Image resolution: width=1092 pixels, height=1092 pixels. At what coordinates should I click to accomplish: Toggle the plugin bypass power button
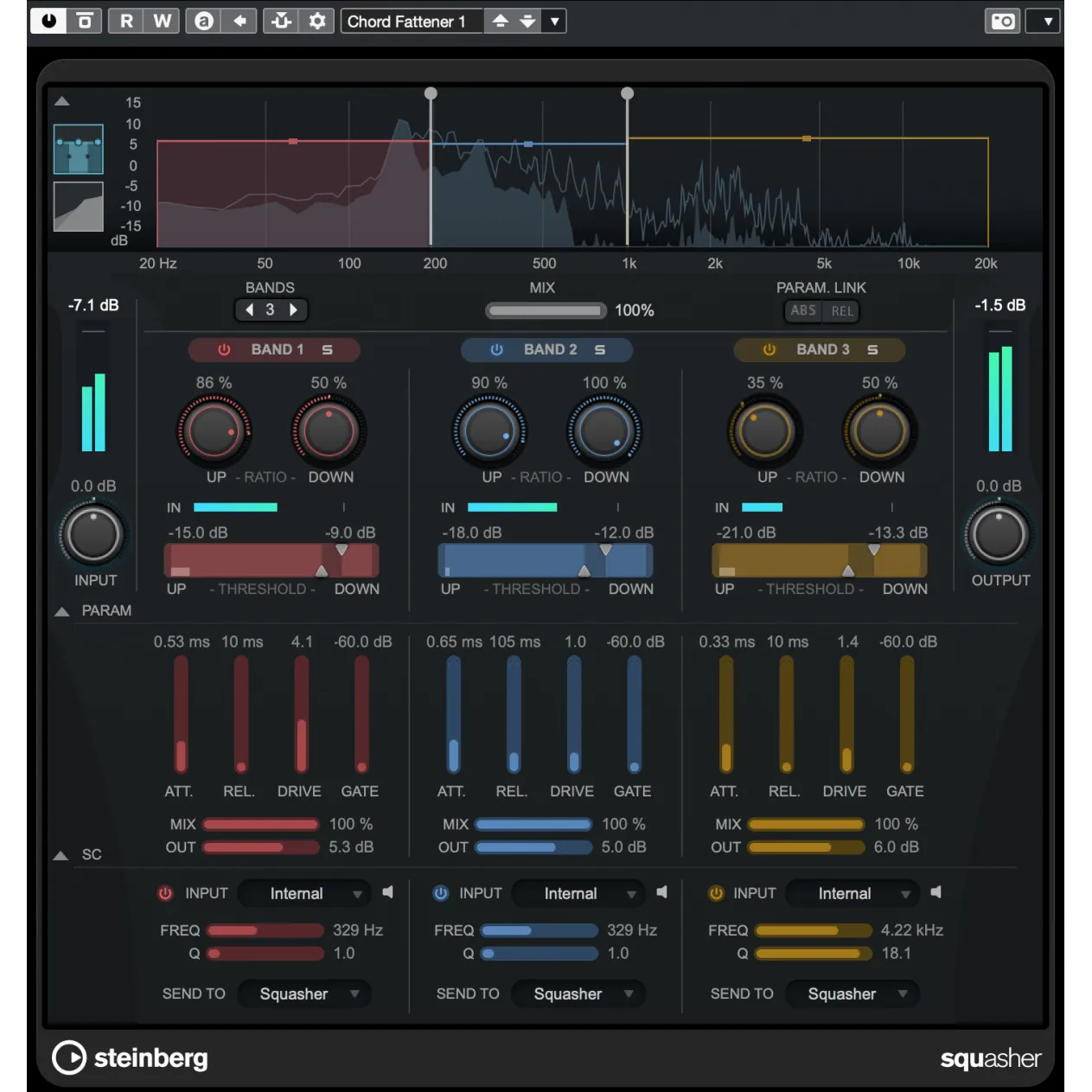click(x=48, y=21)
